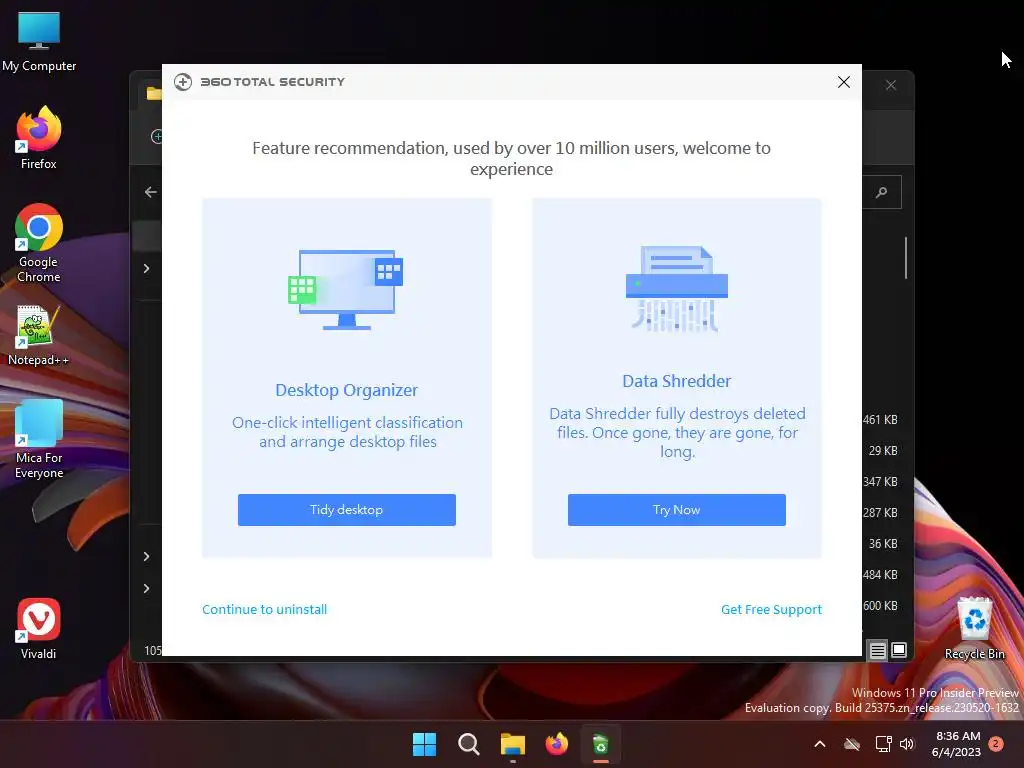
Task: Open notifications badge showing 2
Action: coord(996,743)
